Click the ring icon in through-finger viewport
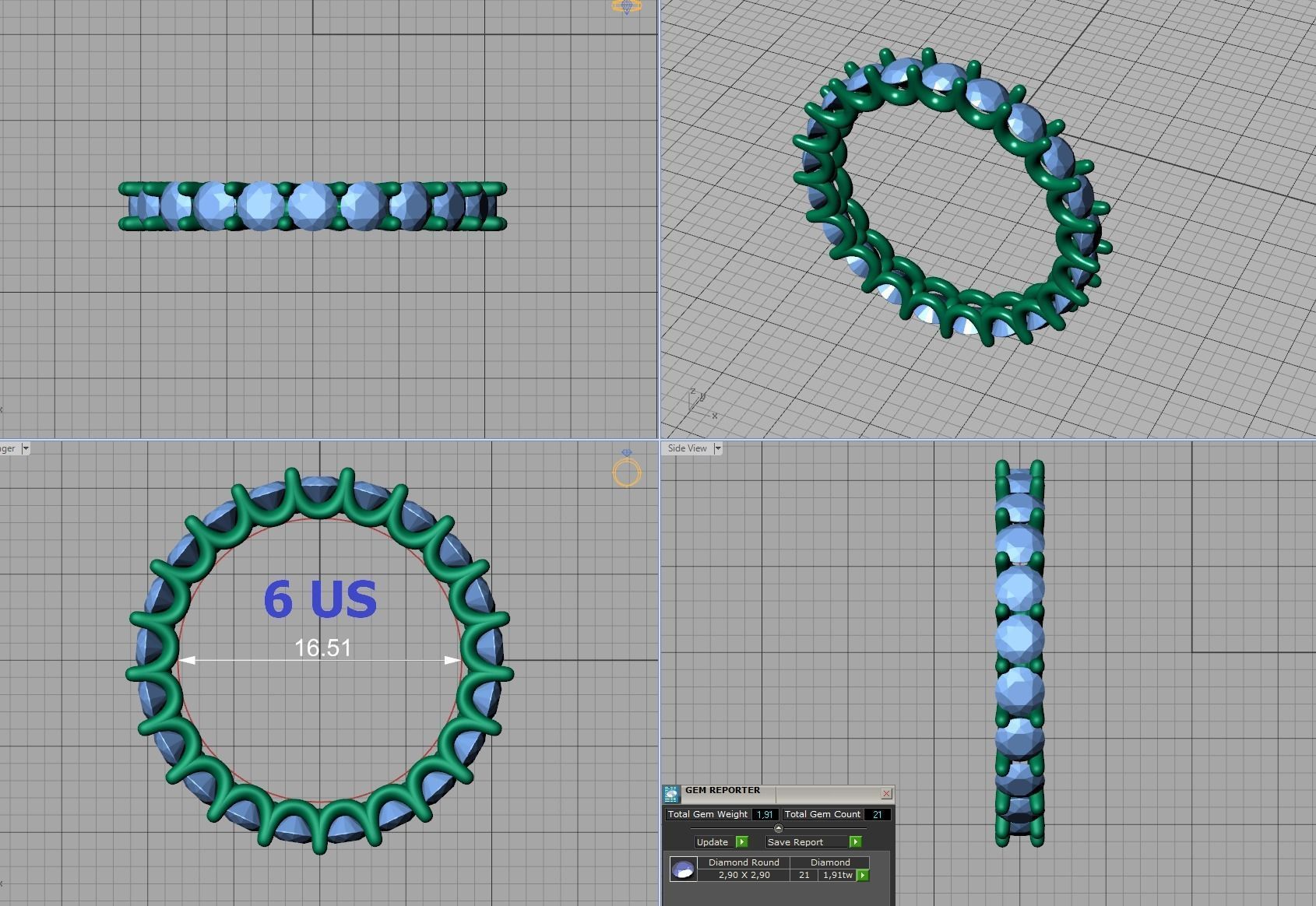Viewport: 1316px width, 906px height. click(627, 469)
